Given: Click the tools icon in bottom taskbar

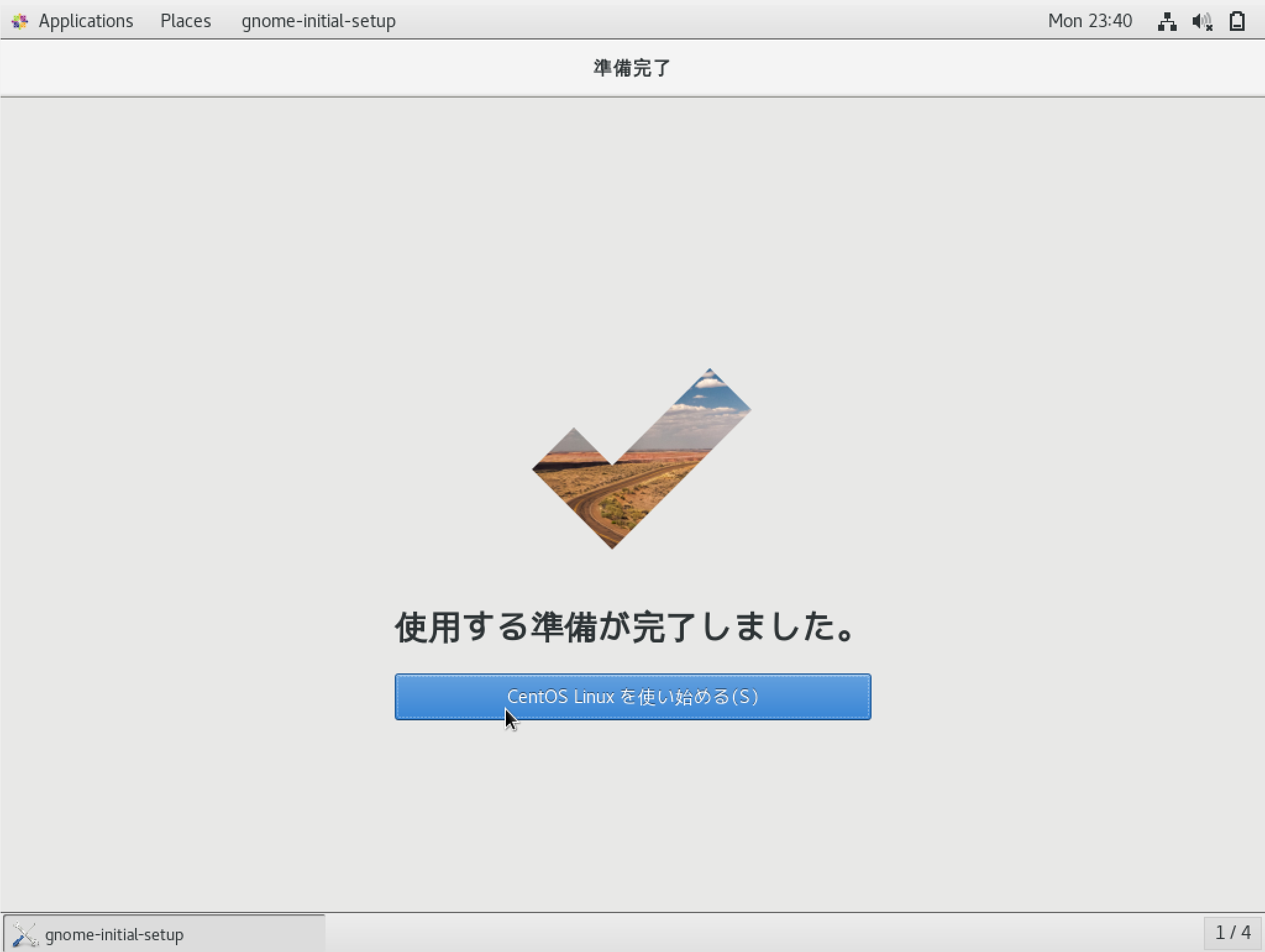Looking at the screenshot, I should pyautogui.click(x=25, y=934).
